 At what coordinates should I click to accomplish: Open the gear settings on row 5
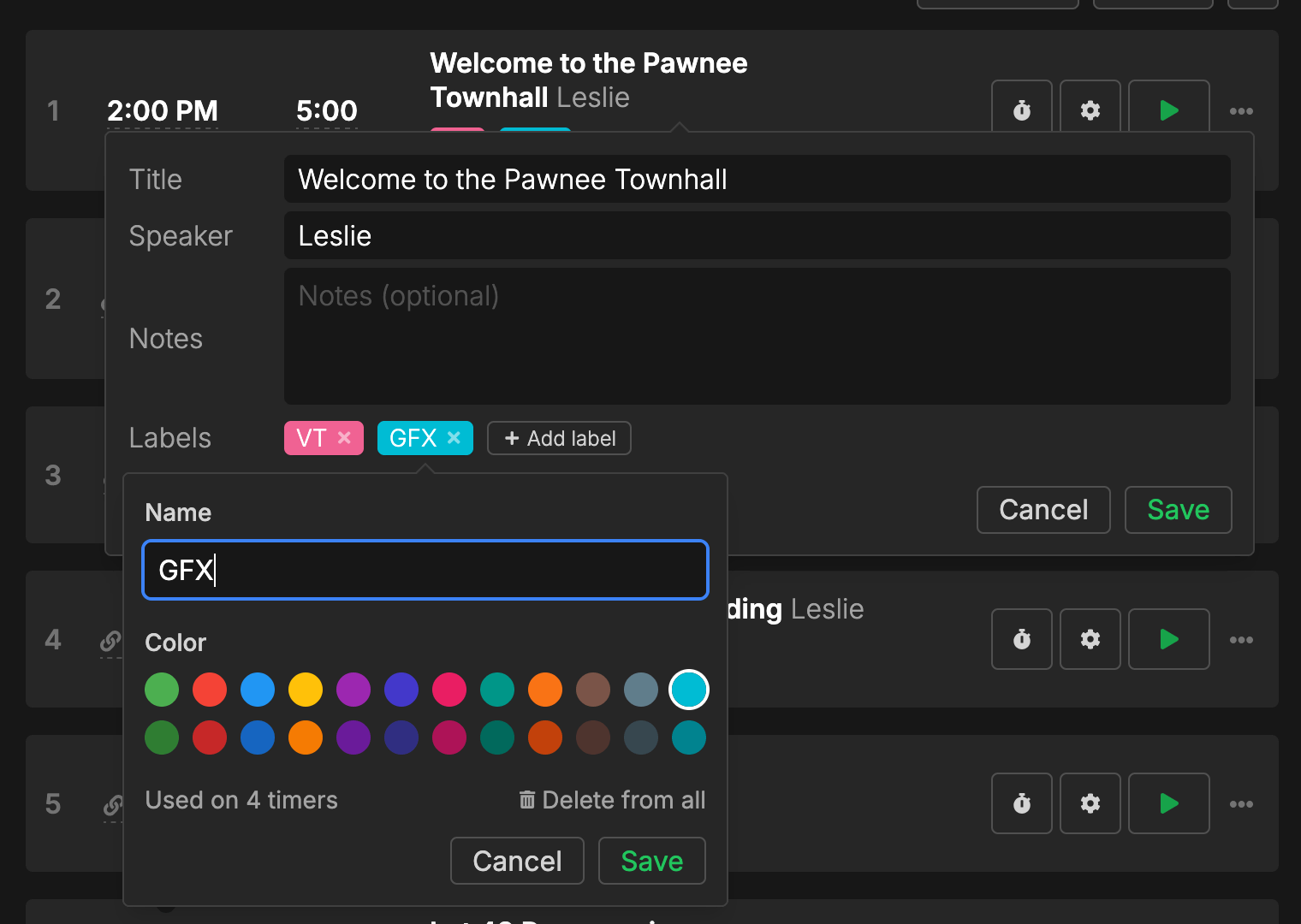[x=1090, y=803]
